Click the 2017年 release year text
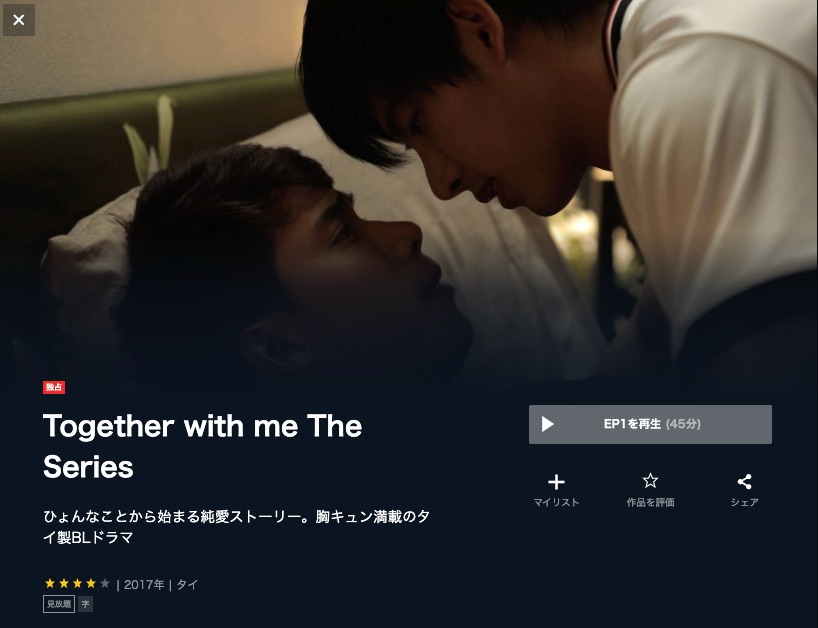Image resolution: width=818 pixels, height=628 pixels. click(x=144, y=585)
